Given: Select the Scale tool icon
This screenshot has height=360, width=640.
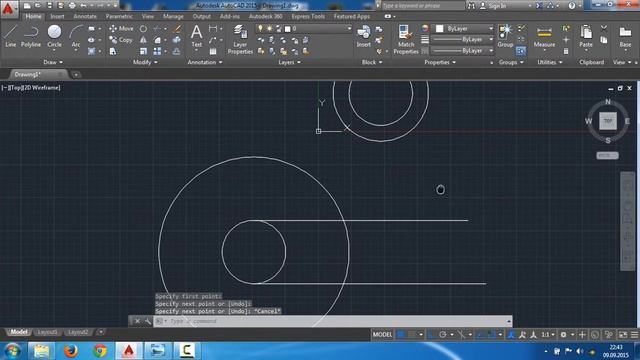Looking at the screenshot, I should click(143, 51).
